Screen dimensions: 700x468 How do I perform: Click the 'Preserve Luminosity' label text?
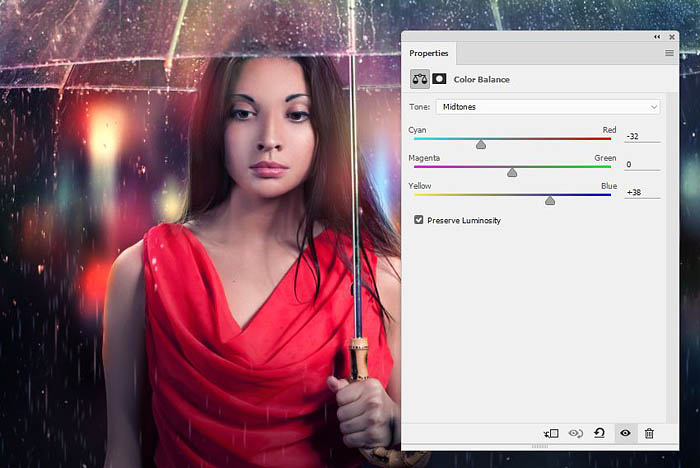click(x=464, y=220)
